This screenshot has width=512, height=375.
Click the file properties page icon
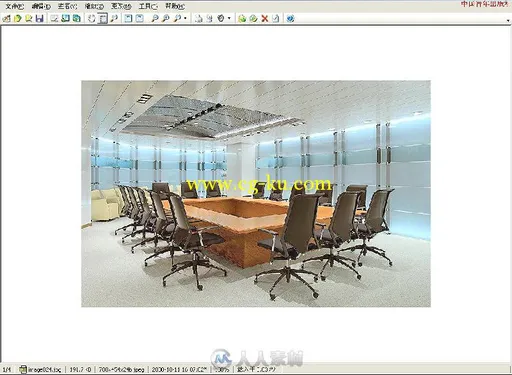tap(276, 19)
